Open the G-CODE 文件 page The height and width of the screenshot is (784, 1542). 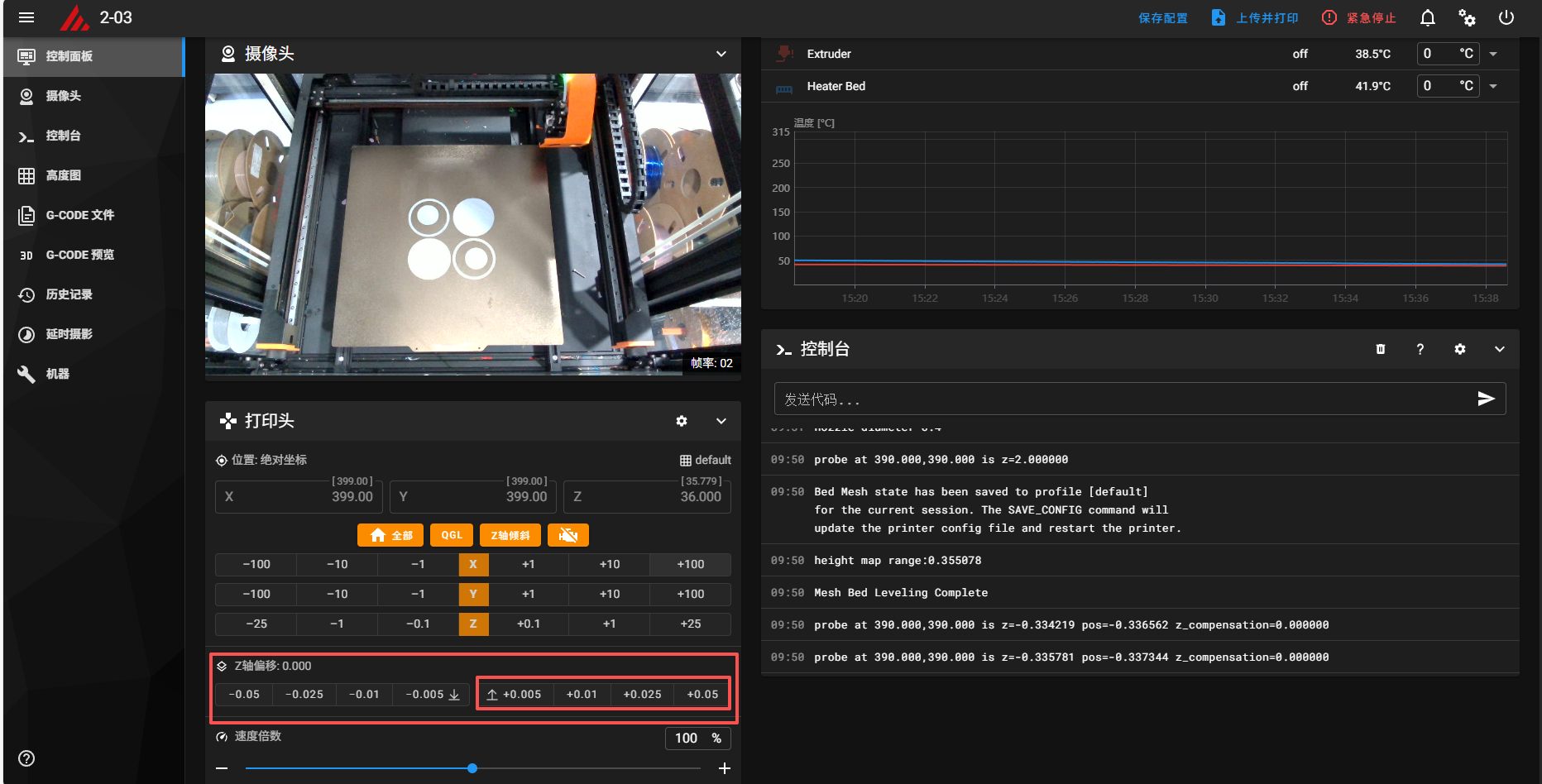(79, 215)
